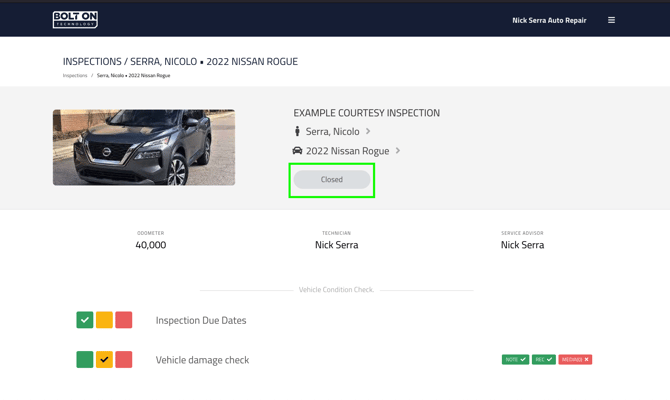Open the Nissan Rogue vehicle photo

pyautogui.click(x=144, y=147)
